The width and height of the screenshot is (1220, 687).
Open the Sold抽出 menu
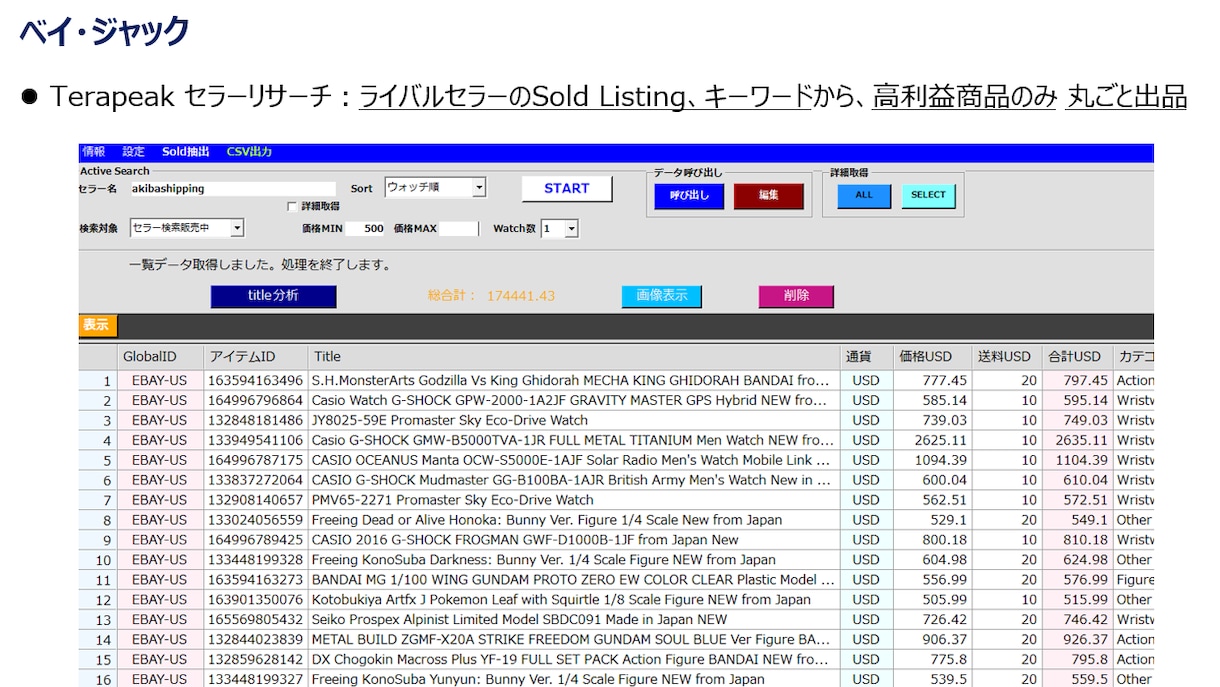(186, 152)
